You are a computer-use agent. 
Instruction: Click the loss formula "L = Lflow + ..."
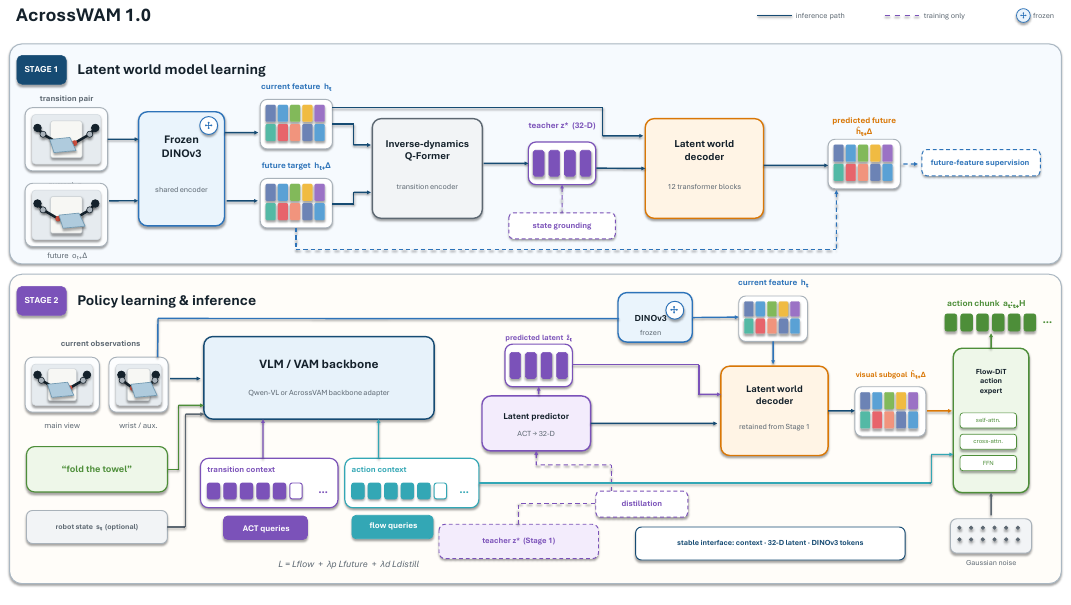(x=348, y=564)
